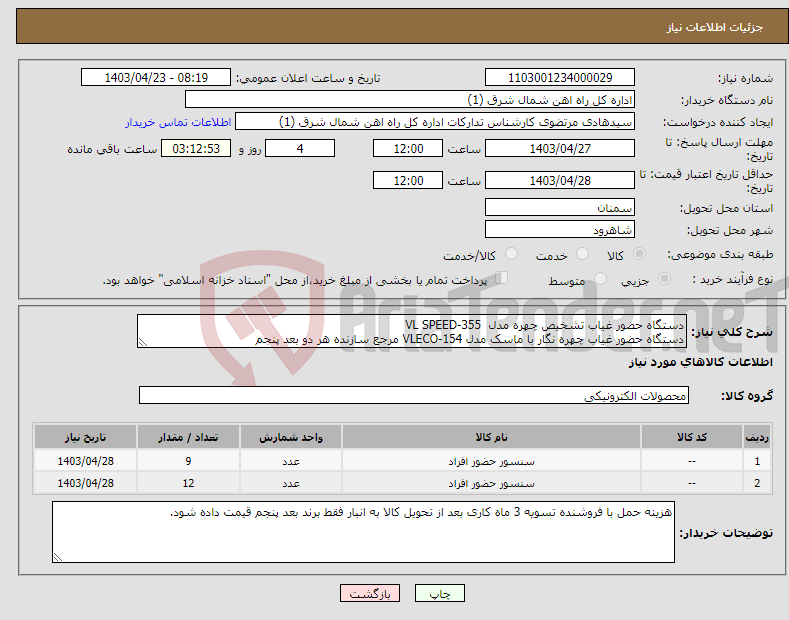Click the گروه کالا field محصولات الکترونیکی
This screenshot has width=789, height=620.
tap(414, 396)
